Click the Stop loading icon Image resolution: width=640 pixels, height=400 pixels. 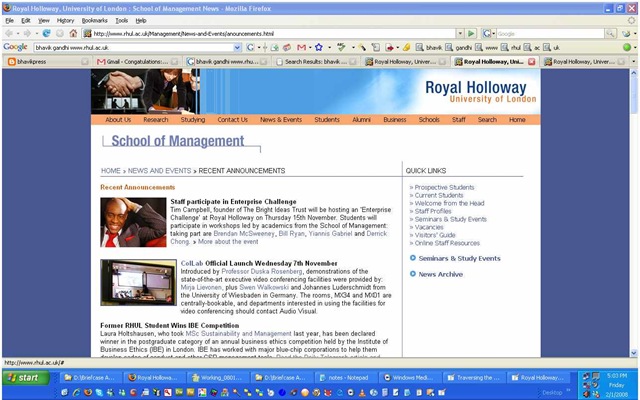(x=60, y=33)
